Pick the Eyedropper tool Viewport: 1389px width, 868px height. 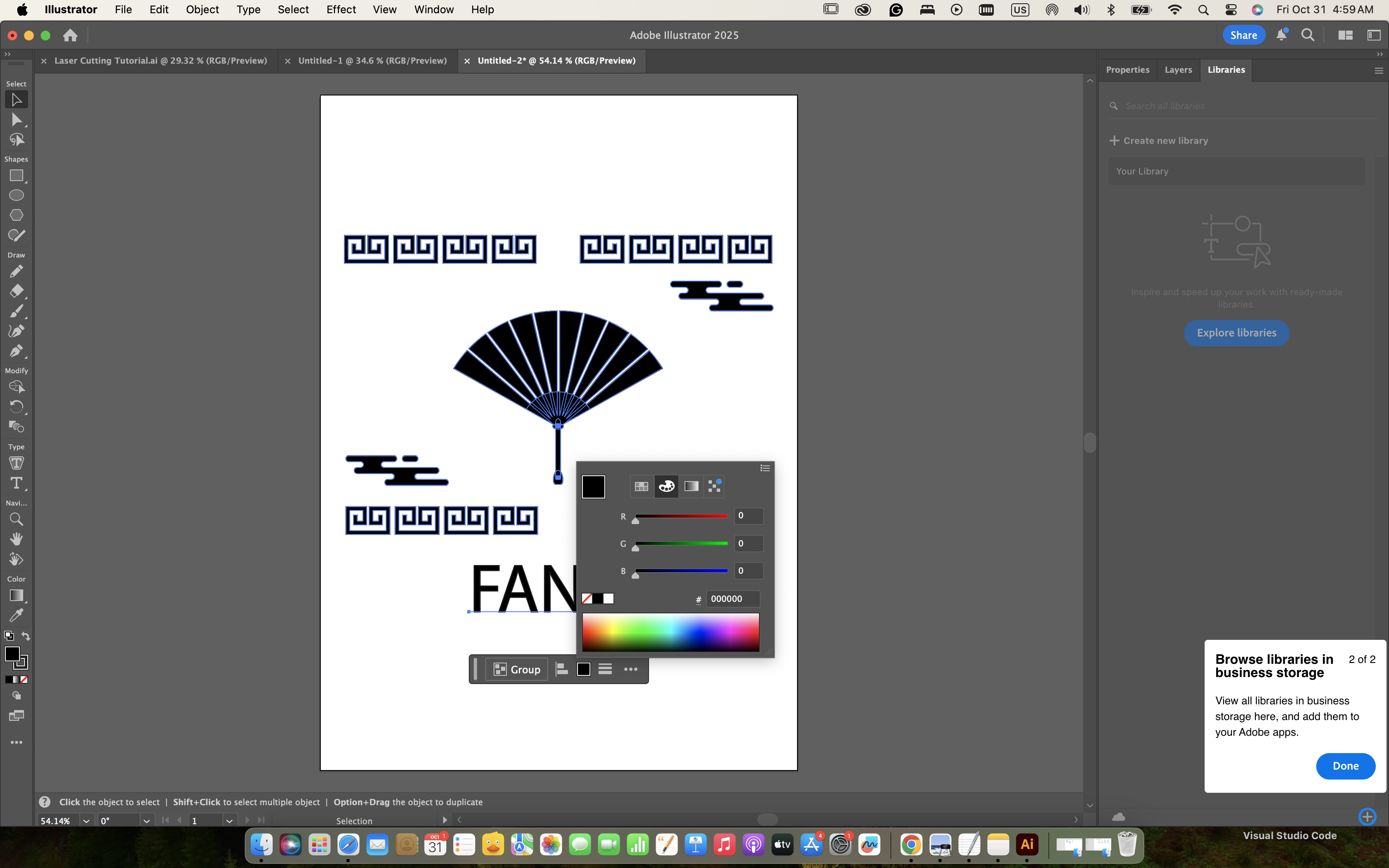tap(16, 615)
